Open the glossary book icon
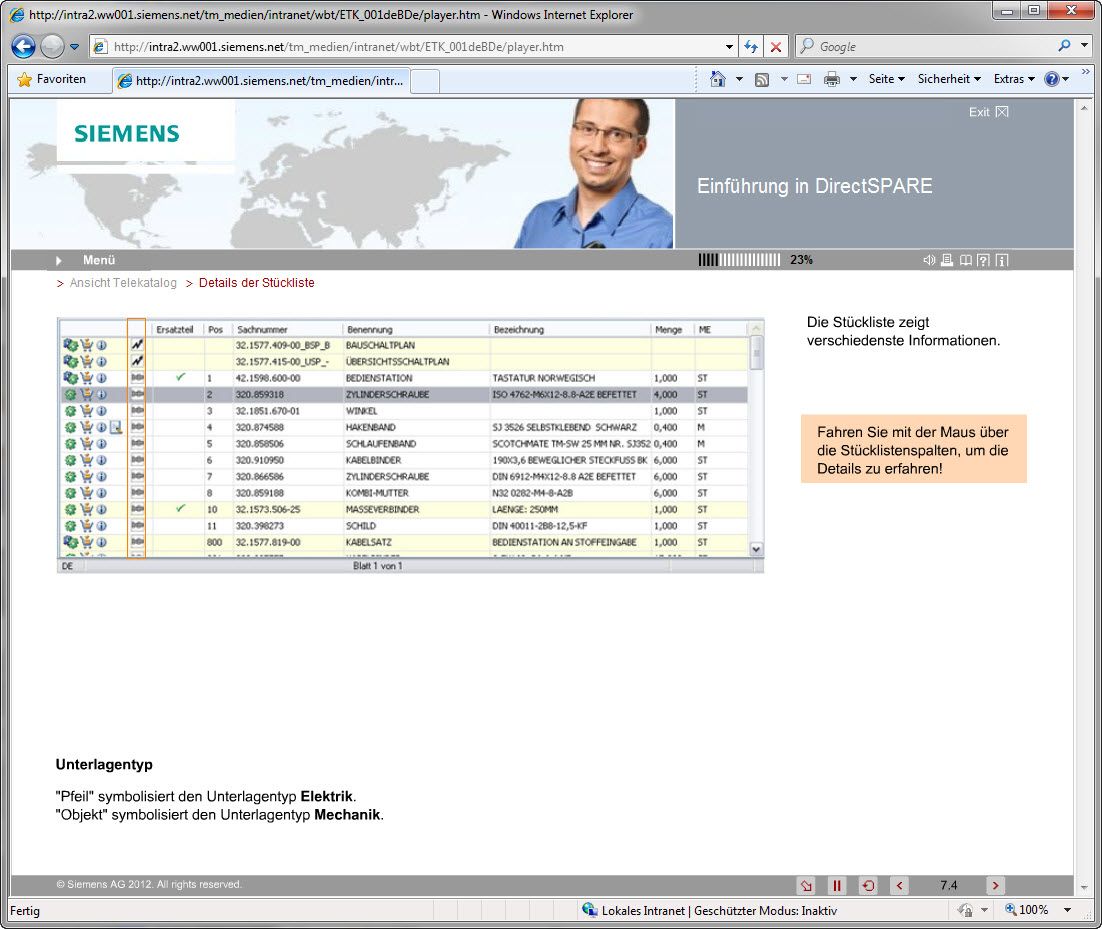This screenshot has width=1102, height=929. click(965, 260)
